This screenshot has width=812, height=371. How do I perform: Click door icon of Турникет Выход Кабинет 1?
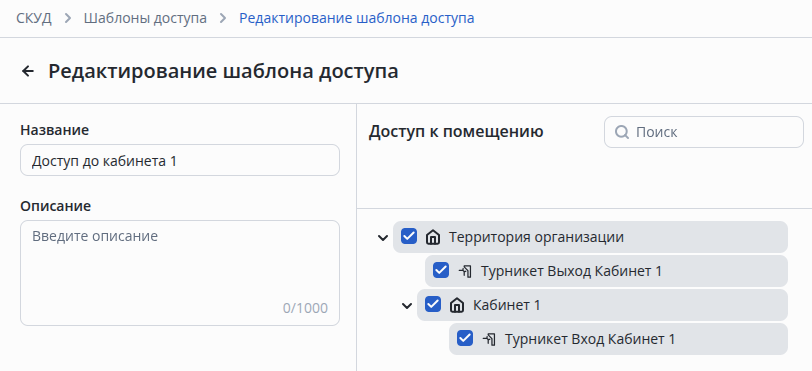465,271
